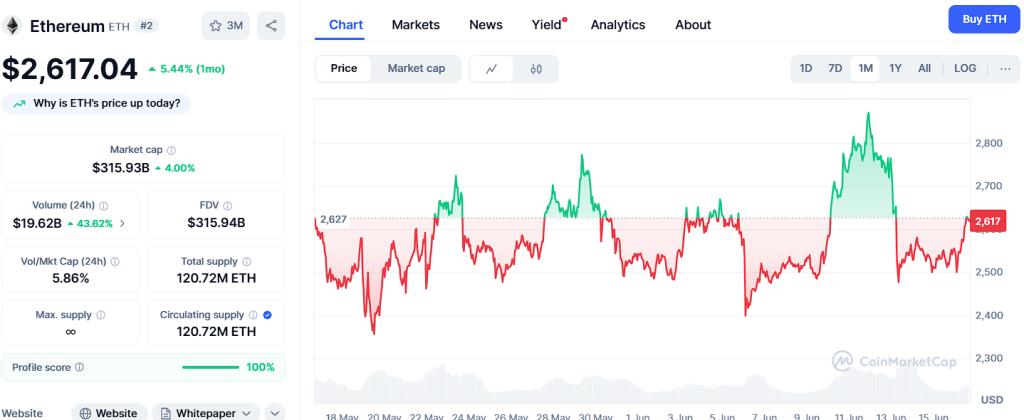
Task: Expand more website links chevron
Action: 275,413
